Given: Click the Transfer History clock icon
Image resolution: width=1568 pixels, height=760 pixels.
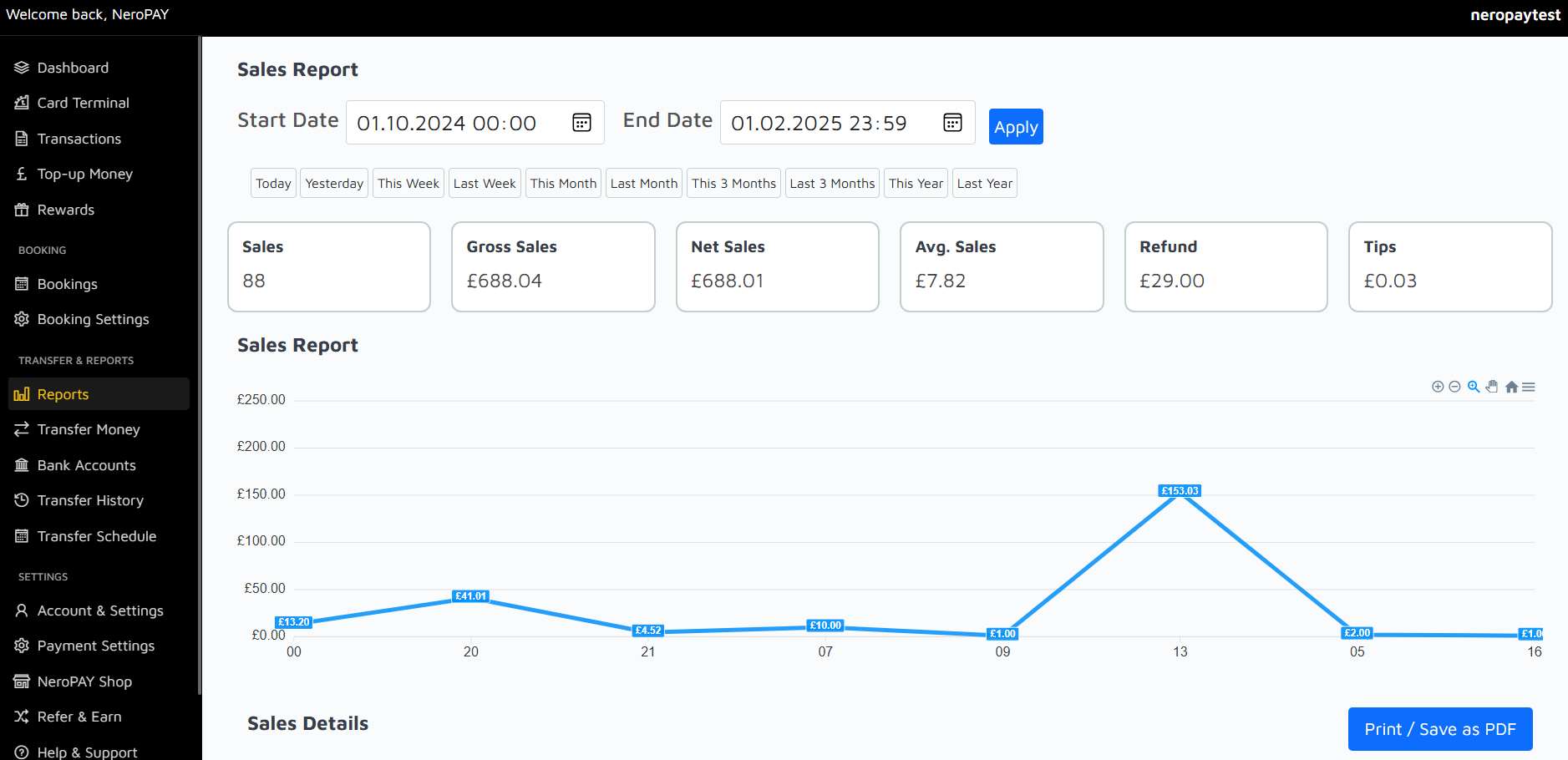Looking at the screenshot, I should click(x=22, y=500).
